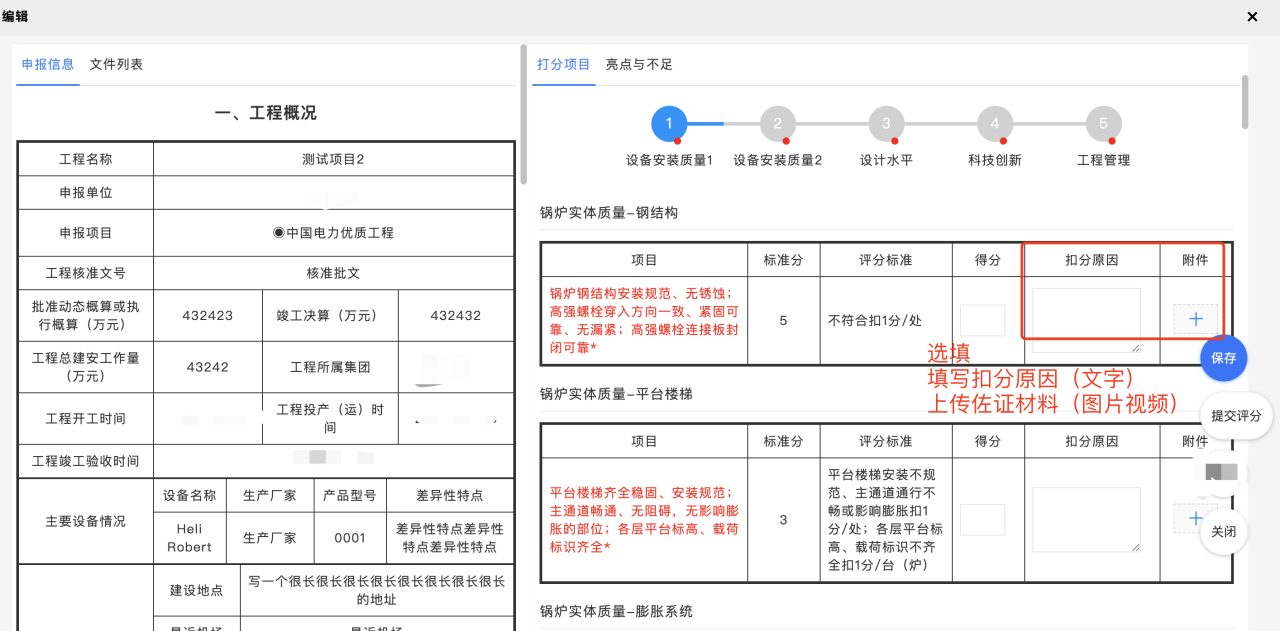
Task: Jump to step 3 设计水平
Action: [x=886, y=124]
